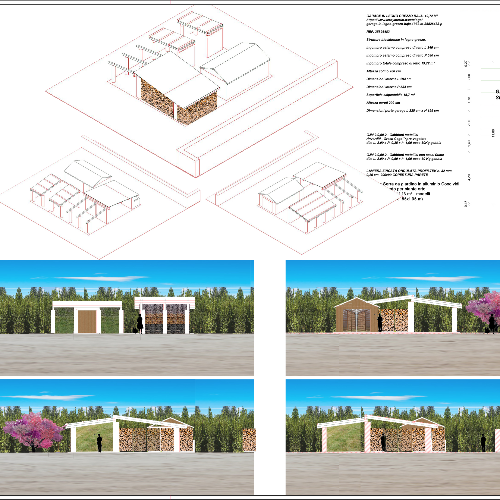
Task: Click the long retaining wall in main axonometric
Action: [260, 117]
